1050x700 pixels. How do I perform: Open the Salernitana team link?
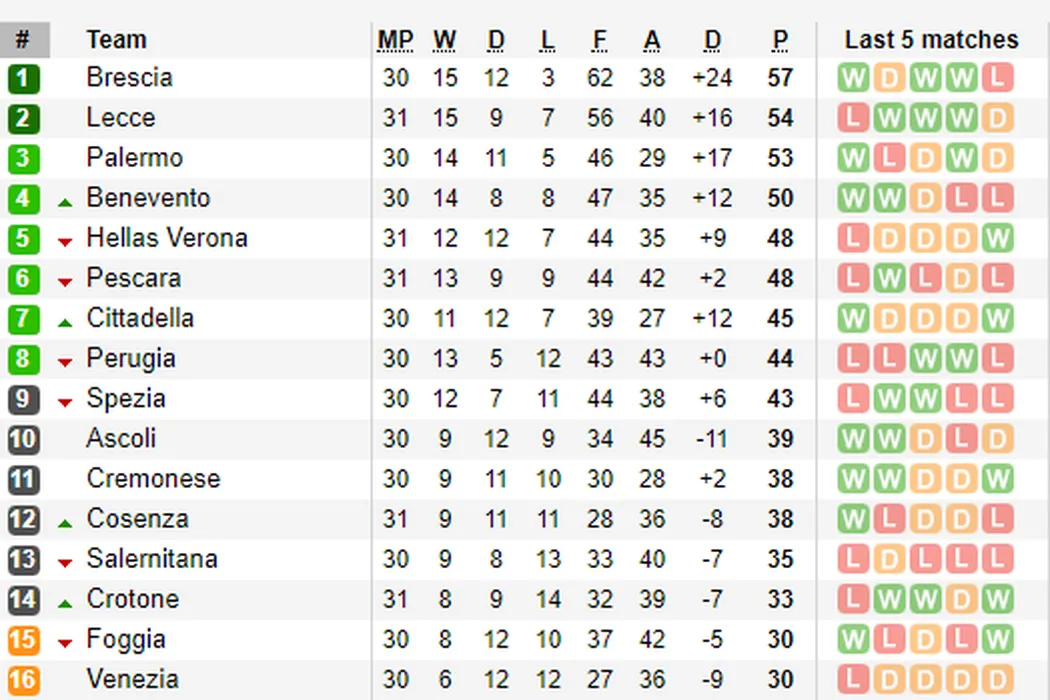tap(152, 559)
